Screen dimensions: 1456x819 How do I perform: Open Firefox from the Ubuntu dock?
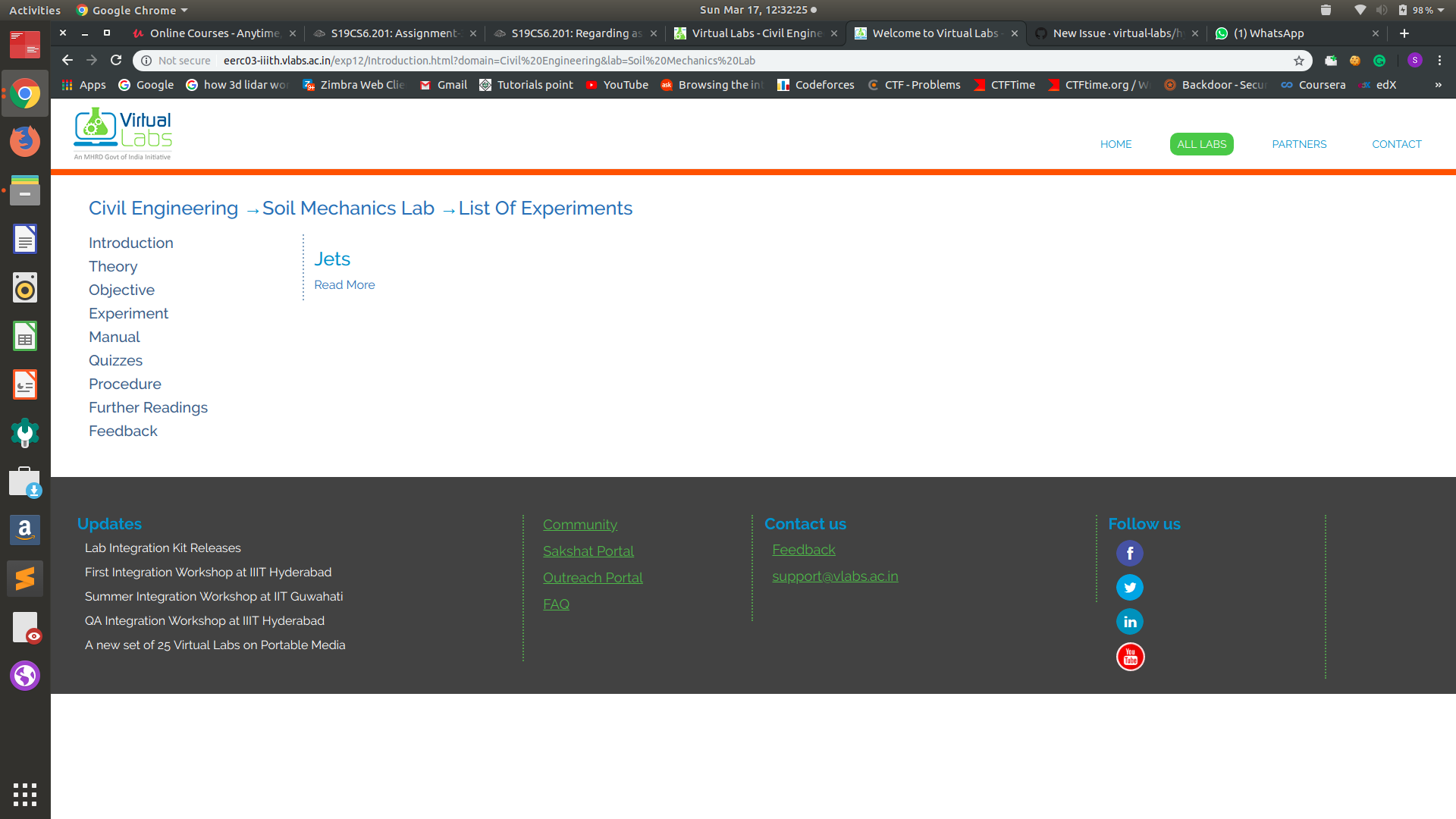click(25, 142)
